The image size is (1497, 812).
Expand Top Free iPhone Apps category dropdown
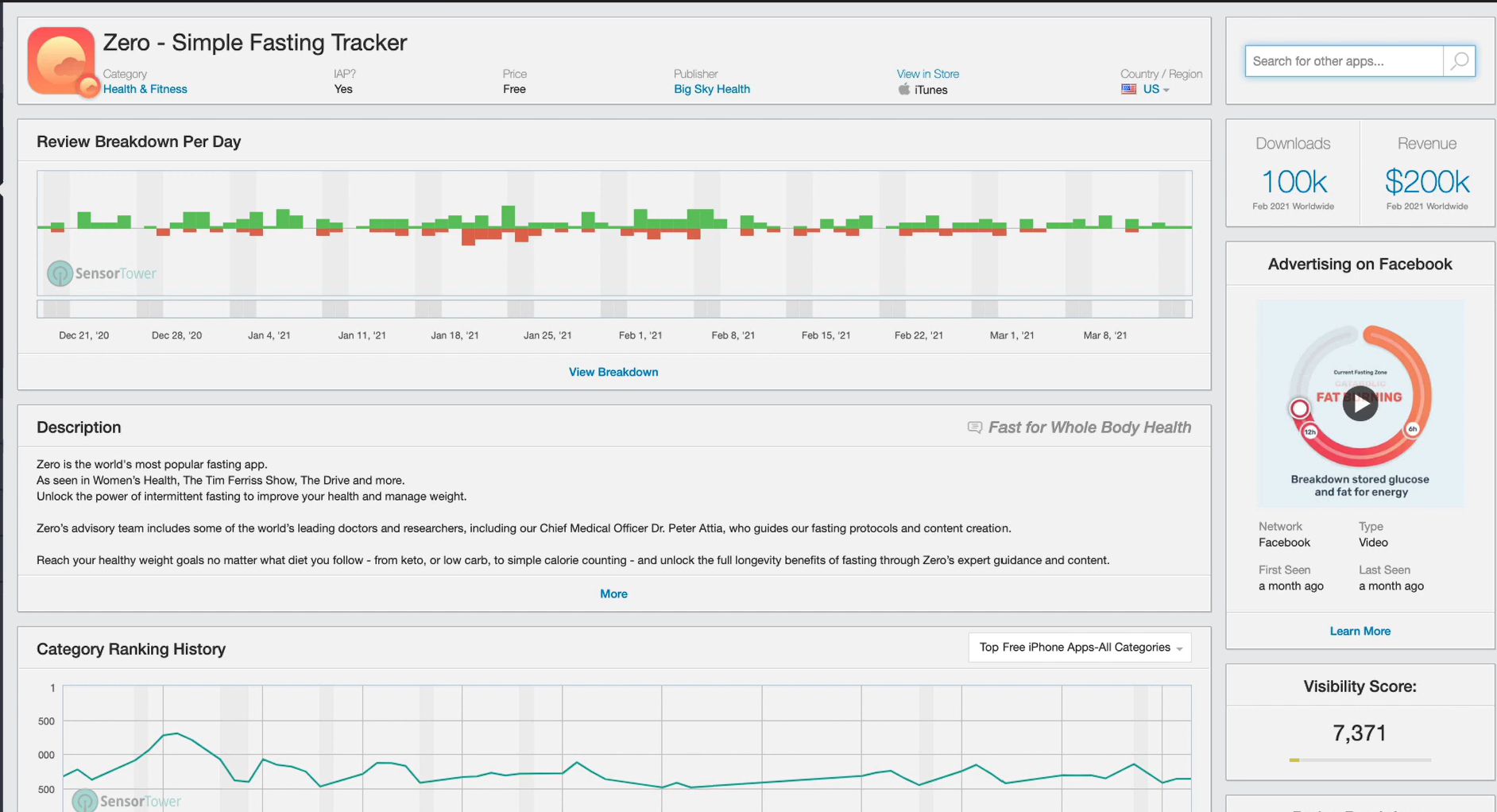1079,648
